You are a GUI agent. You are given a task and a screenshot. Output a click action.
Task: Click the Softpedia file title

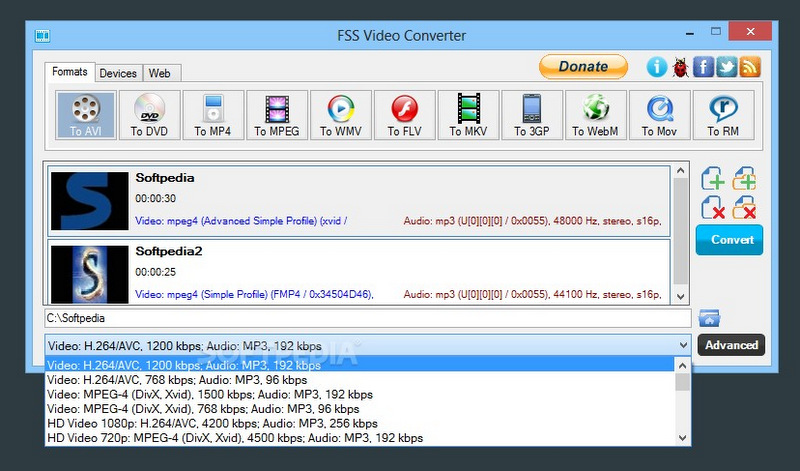click(165, 178)
